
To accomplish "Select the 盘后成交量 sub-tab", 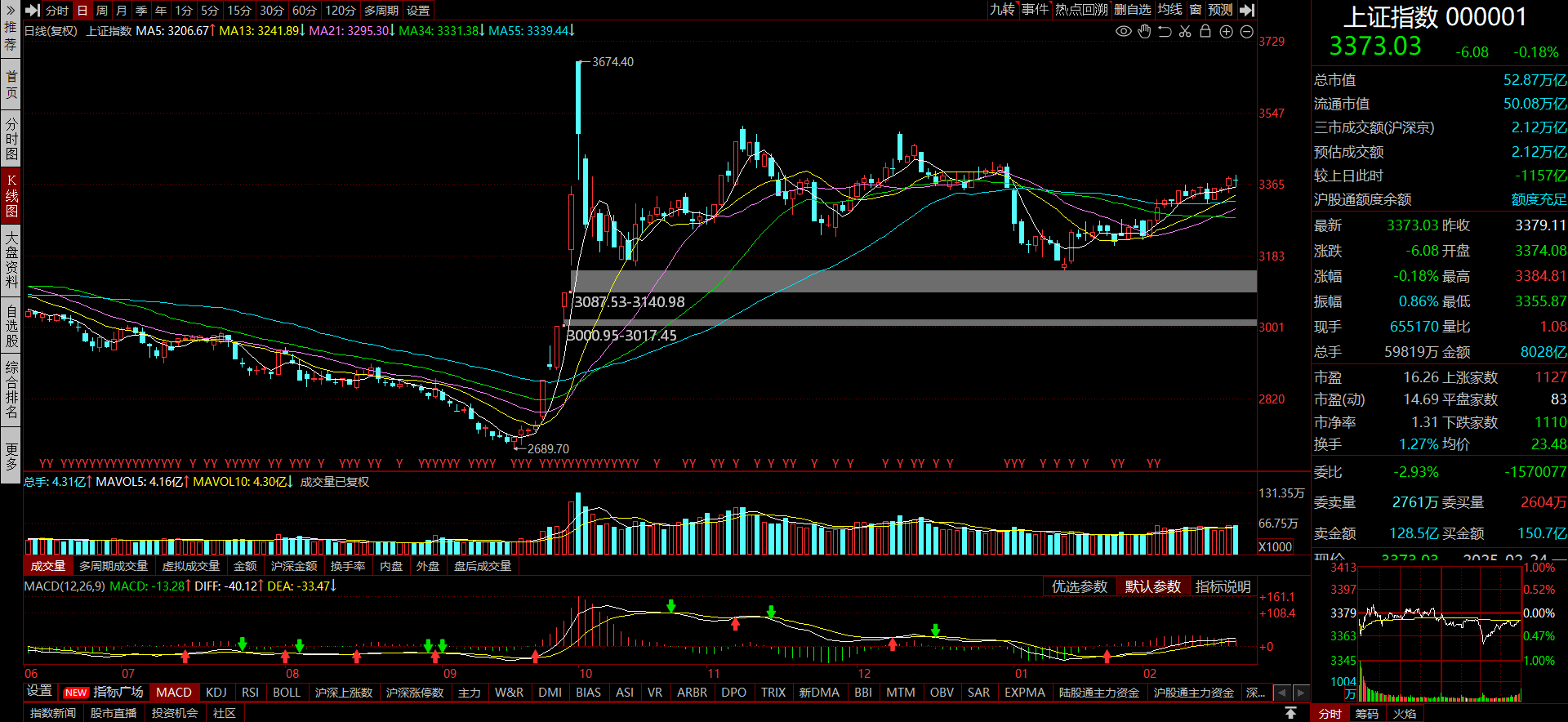I will point(483,566).
